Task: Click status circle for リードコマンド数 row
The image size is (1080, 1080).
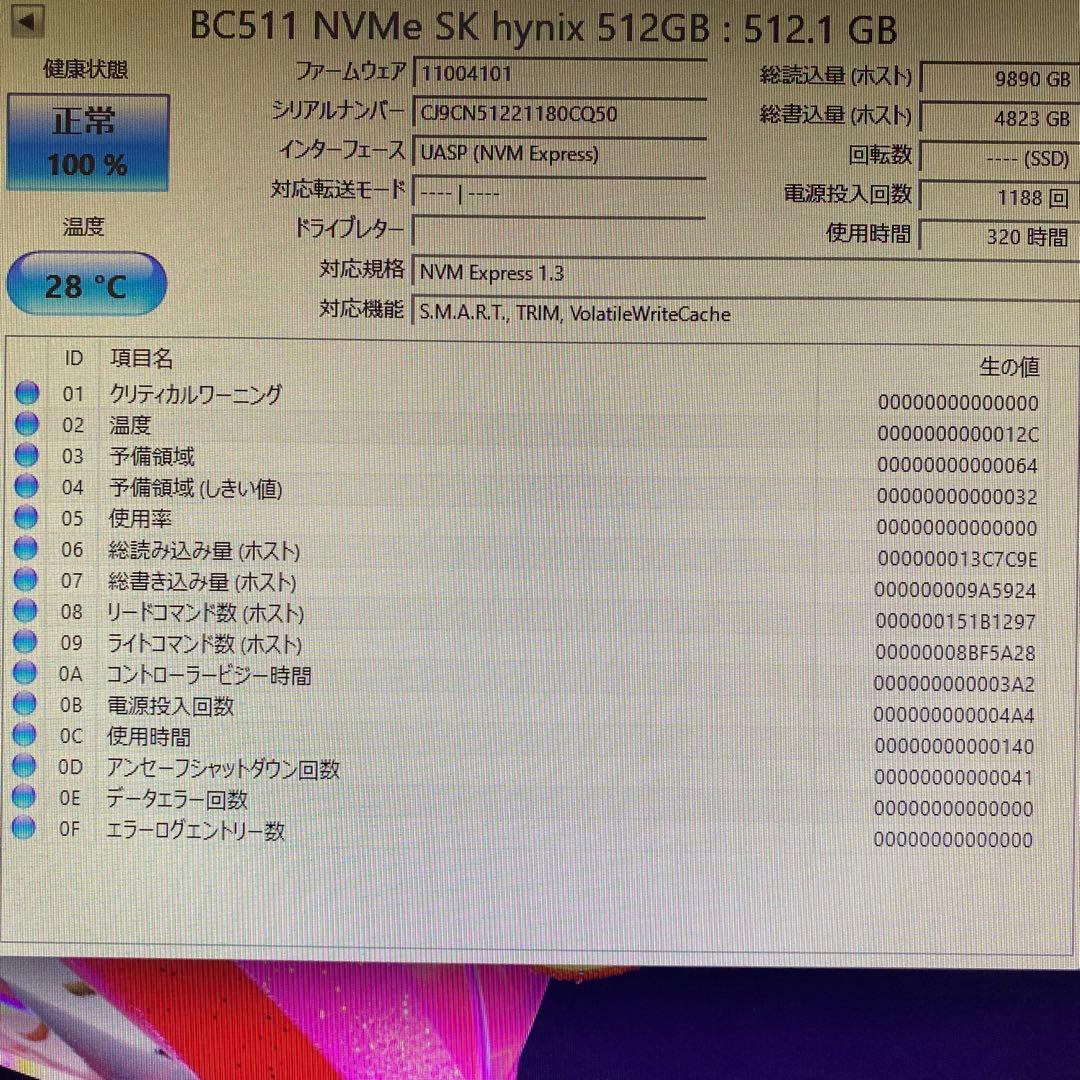Action: 25,610
